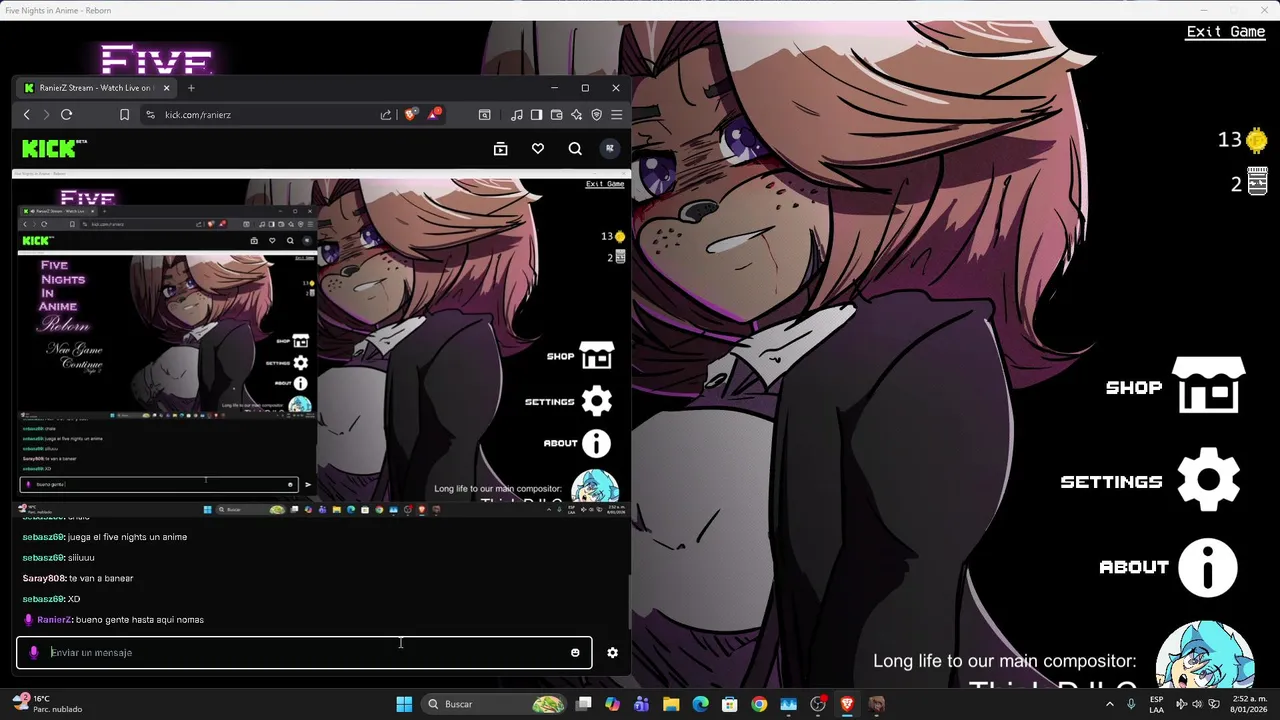
Task: Open Leo AI sparkle icon
Action: [576, 115]
